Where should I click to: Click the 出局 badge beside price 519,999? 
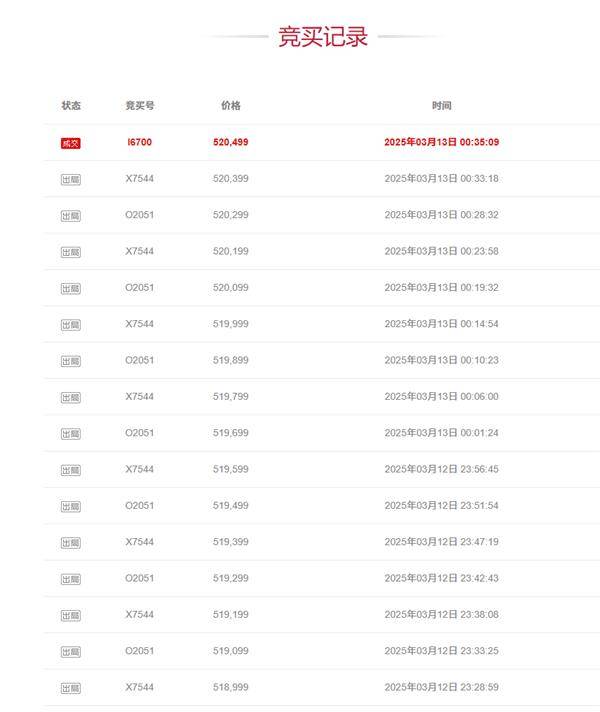pos(70,325)
